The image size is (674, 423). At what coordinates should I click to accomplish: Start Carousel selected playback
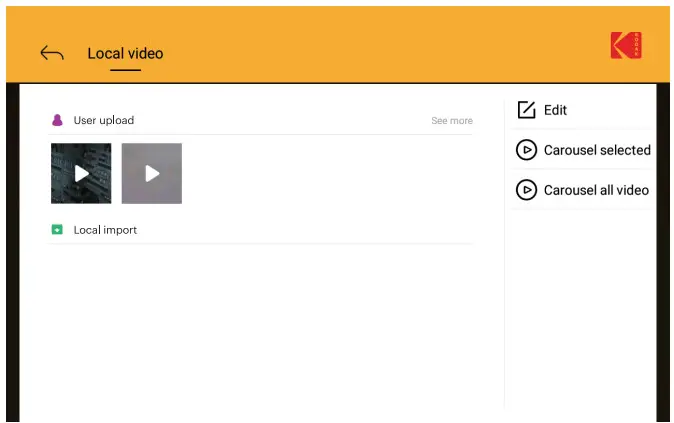coord(597,150)
